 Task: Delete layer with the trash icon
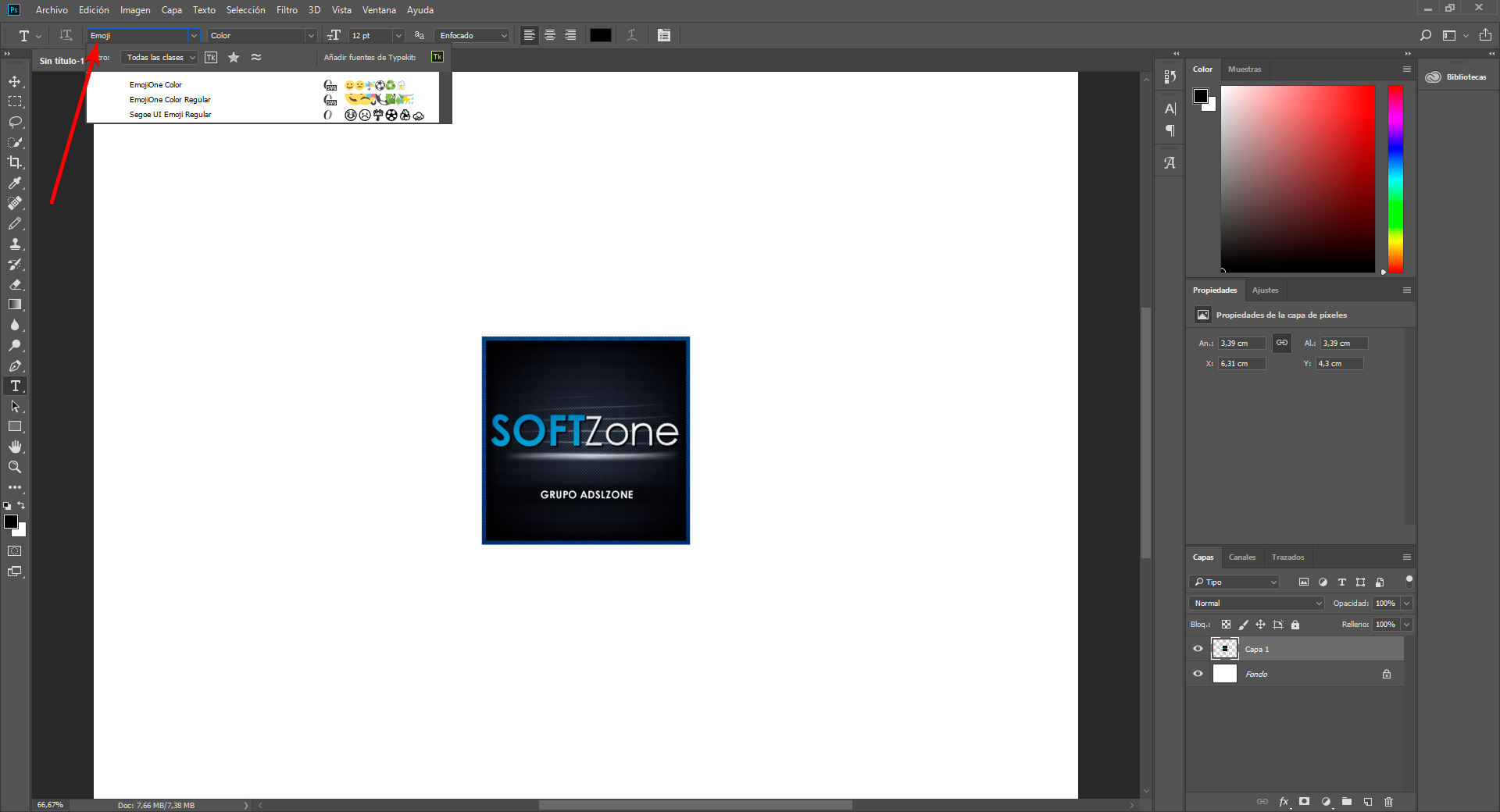point(1388,802)
